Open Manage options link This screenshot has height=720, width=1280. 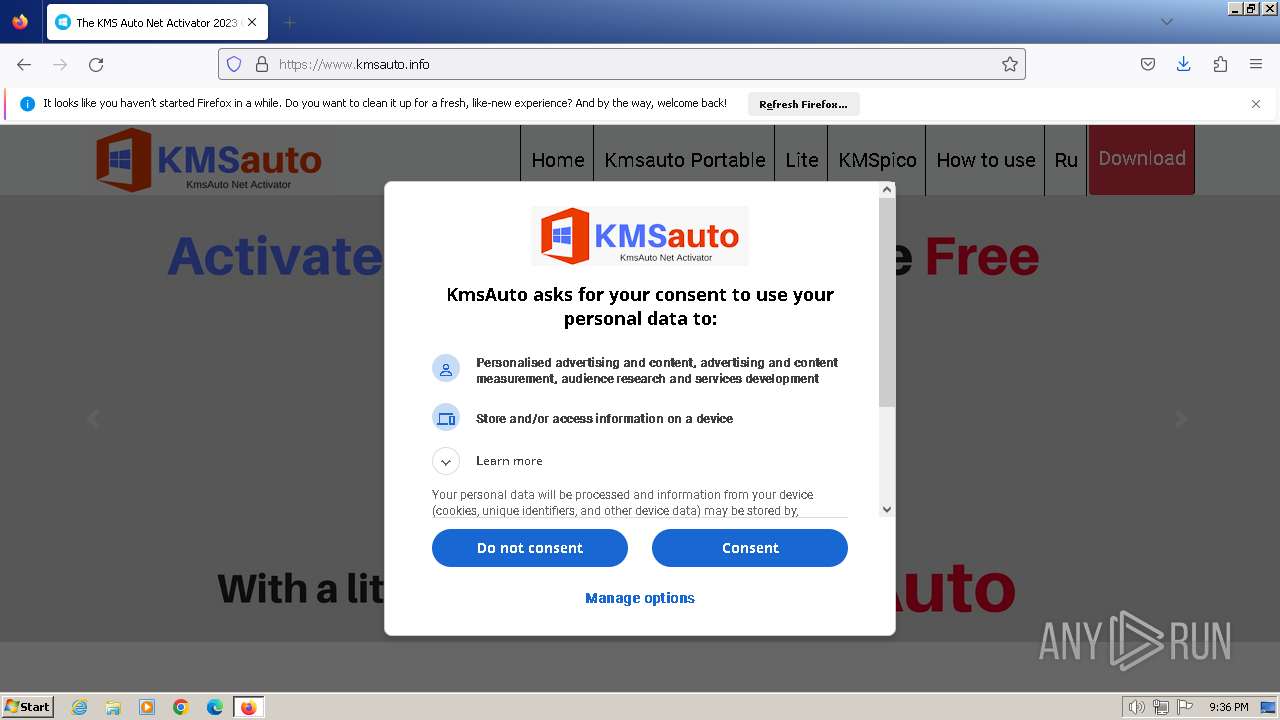(640, 598)
